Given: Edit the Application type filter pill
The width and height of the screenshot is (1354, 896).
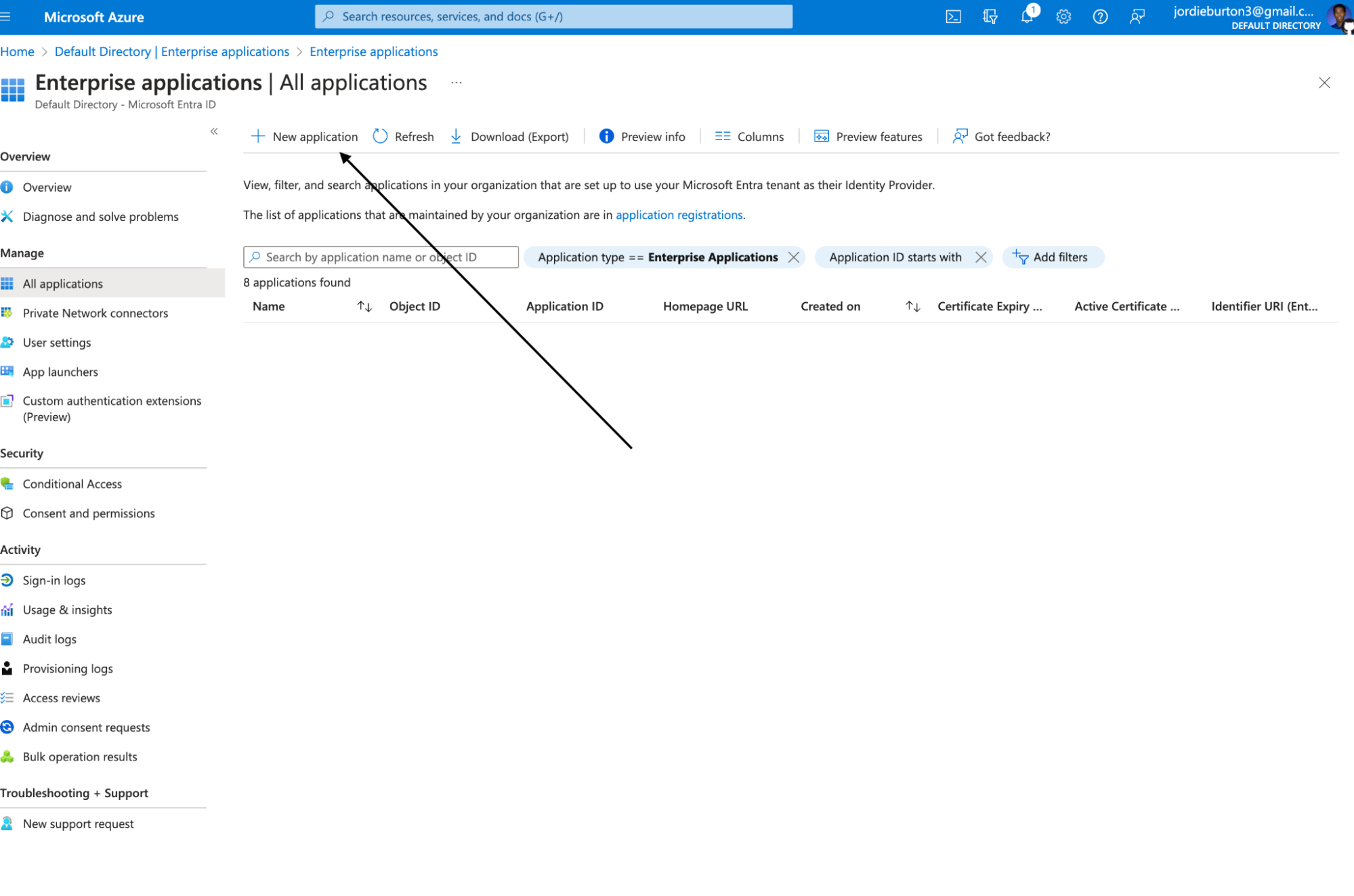Looking at the screenshot, I should tap(658, 257).
